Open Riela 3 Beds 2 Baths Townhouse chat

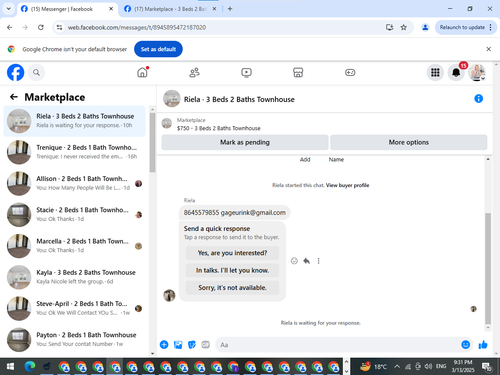pos(75,121)
